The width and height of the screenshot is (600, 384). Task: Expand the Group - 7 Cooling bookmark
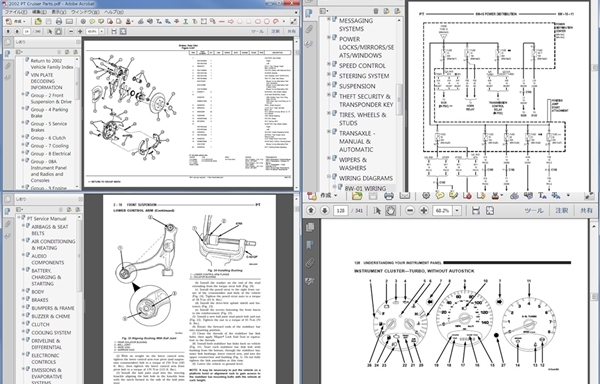(23, 145)
